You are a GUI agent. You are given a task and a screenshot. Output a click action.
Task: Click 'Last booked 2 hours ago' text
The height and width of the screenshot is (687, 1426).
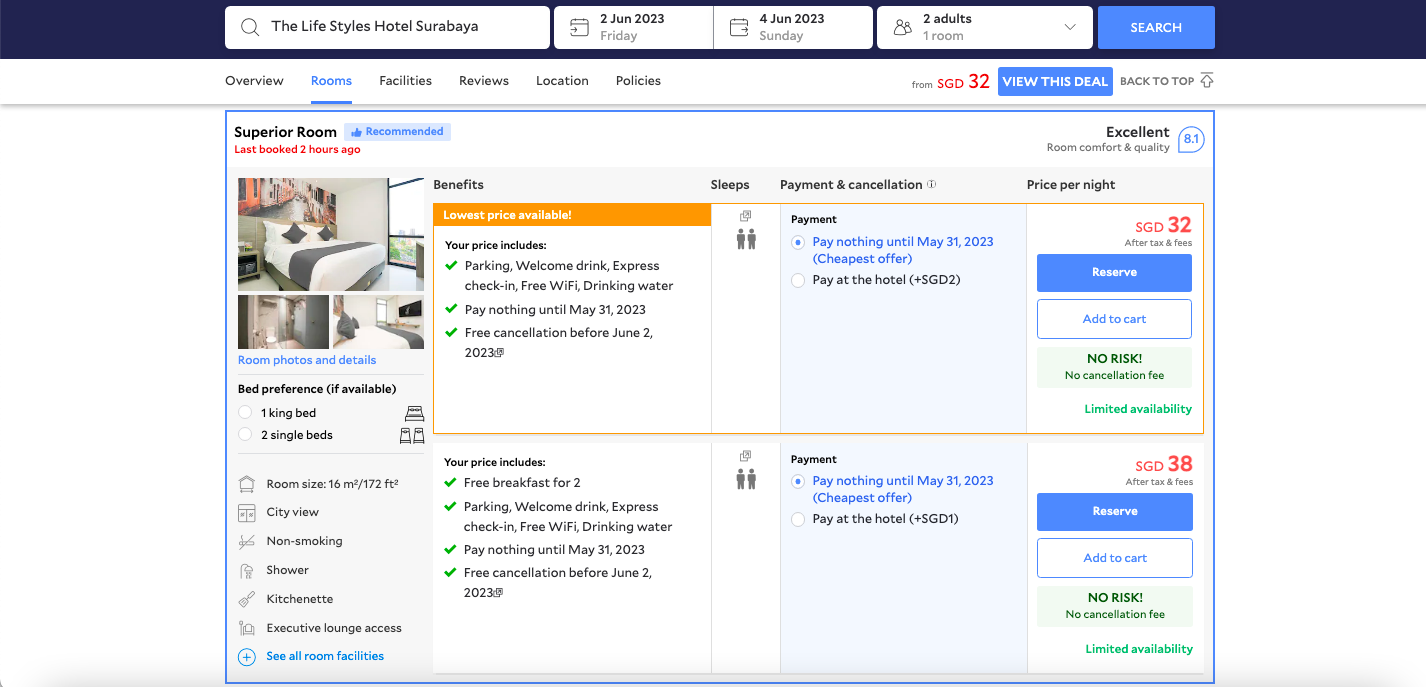(297, 150)
